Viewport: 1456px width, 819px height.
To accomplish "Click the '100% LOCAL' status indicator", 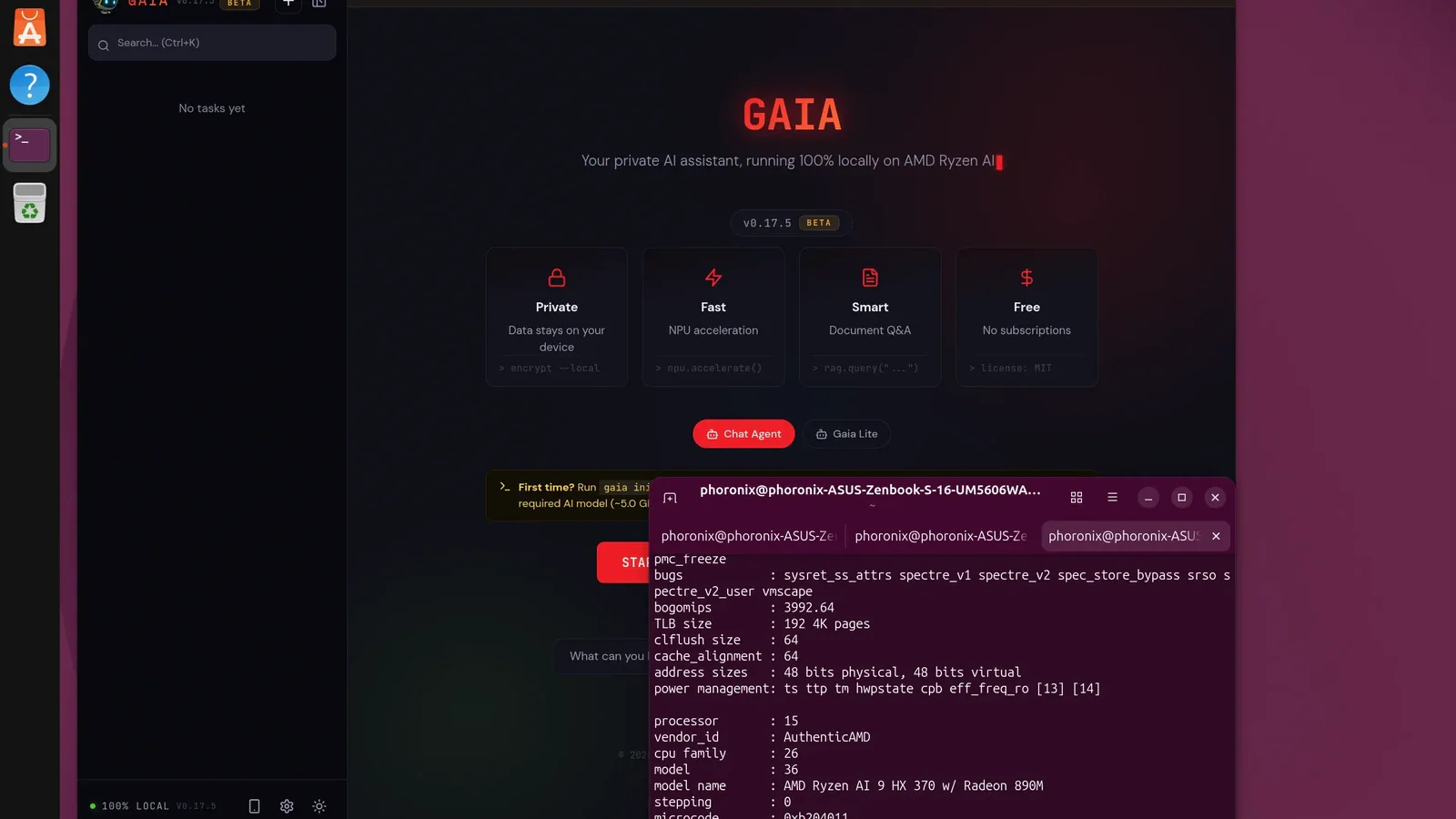I will tap(130, 806).
